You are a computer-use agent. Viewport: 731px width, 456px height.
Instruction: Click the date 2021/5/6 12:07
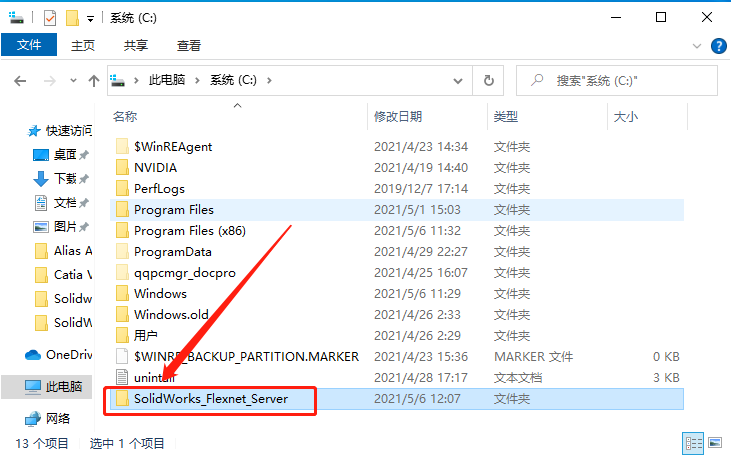[x=417, y=399]
